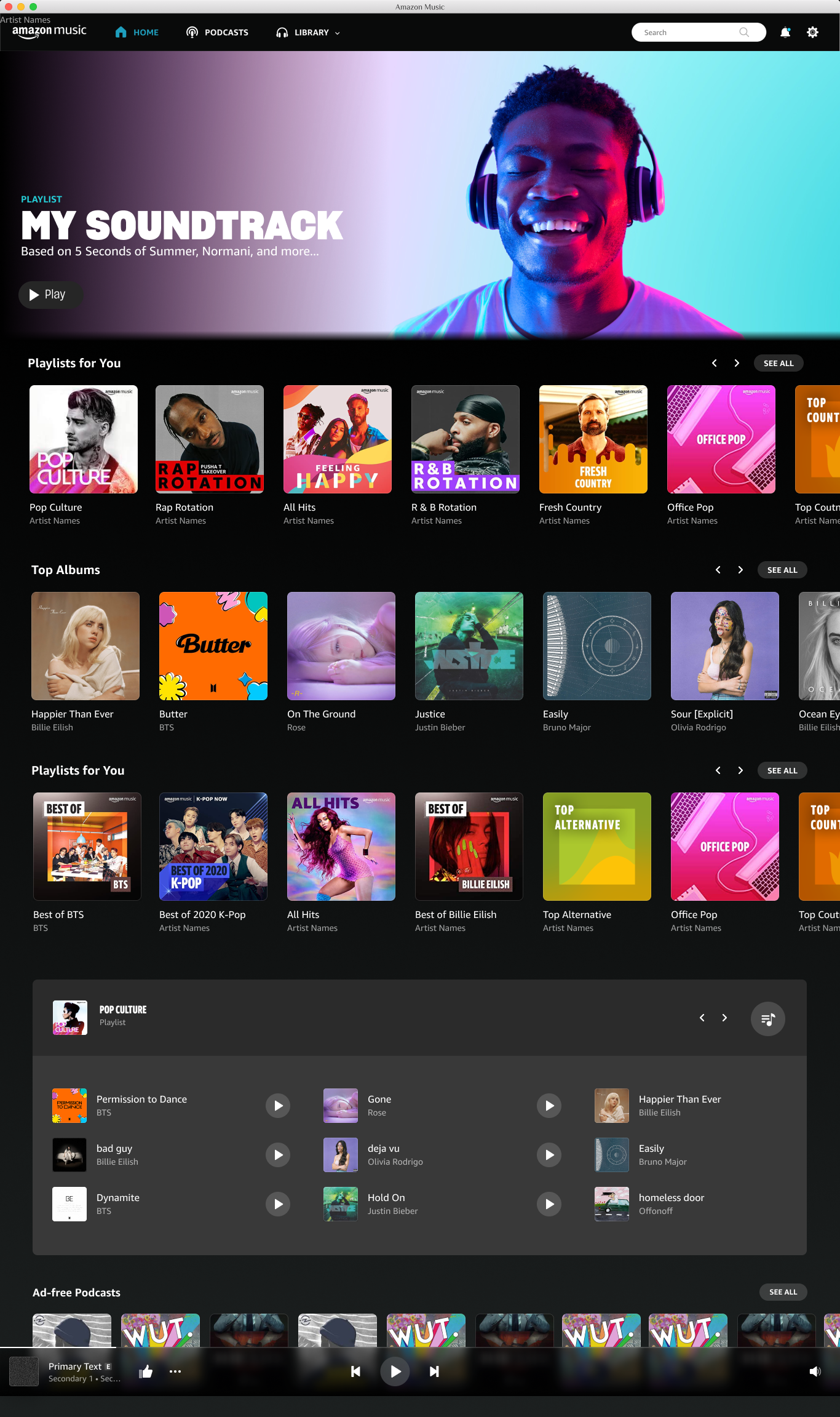Go to previous in Pop Culture widget

pyautogui.click(x=702, y=1018)
